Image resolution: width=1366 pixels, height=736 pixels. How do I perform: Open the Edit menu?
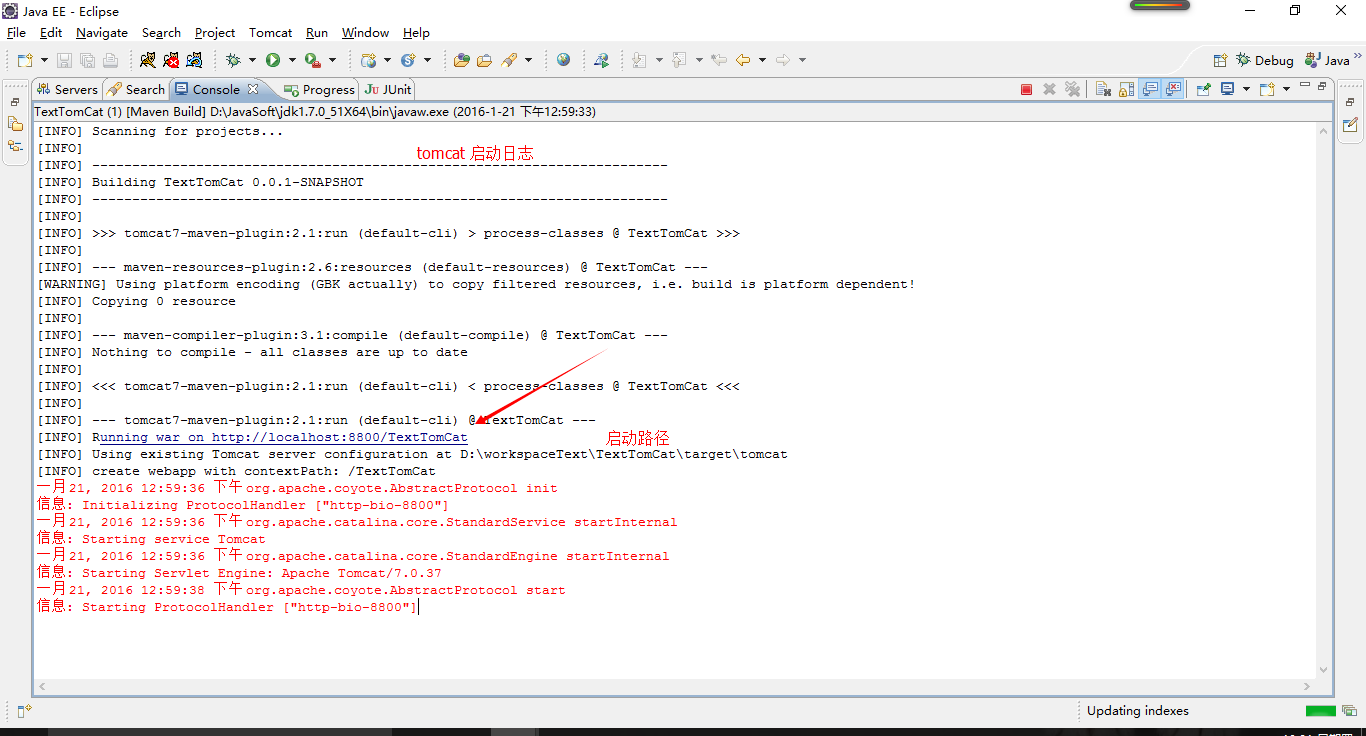[51, 33]
